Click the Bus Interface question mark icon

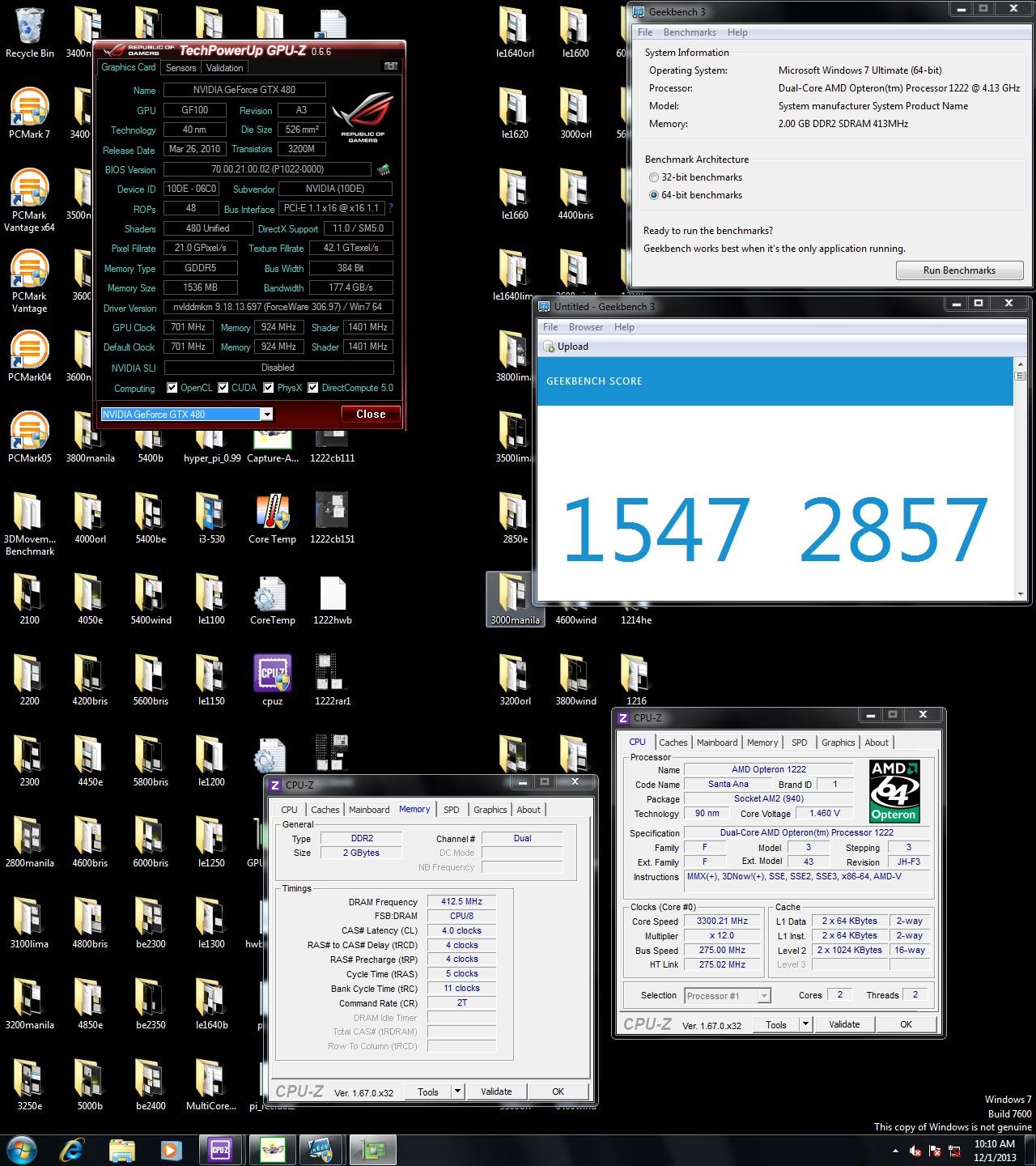click(390, 208)
